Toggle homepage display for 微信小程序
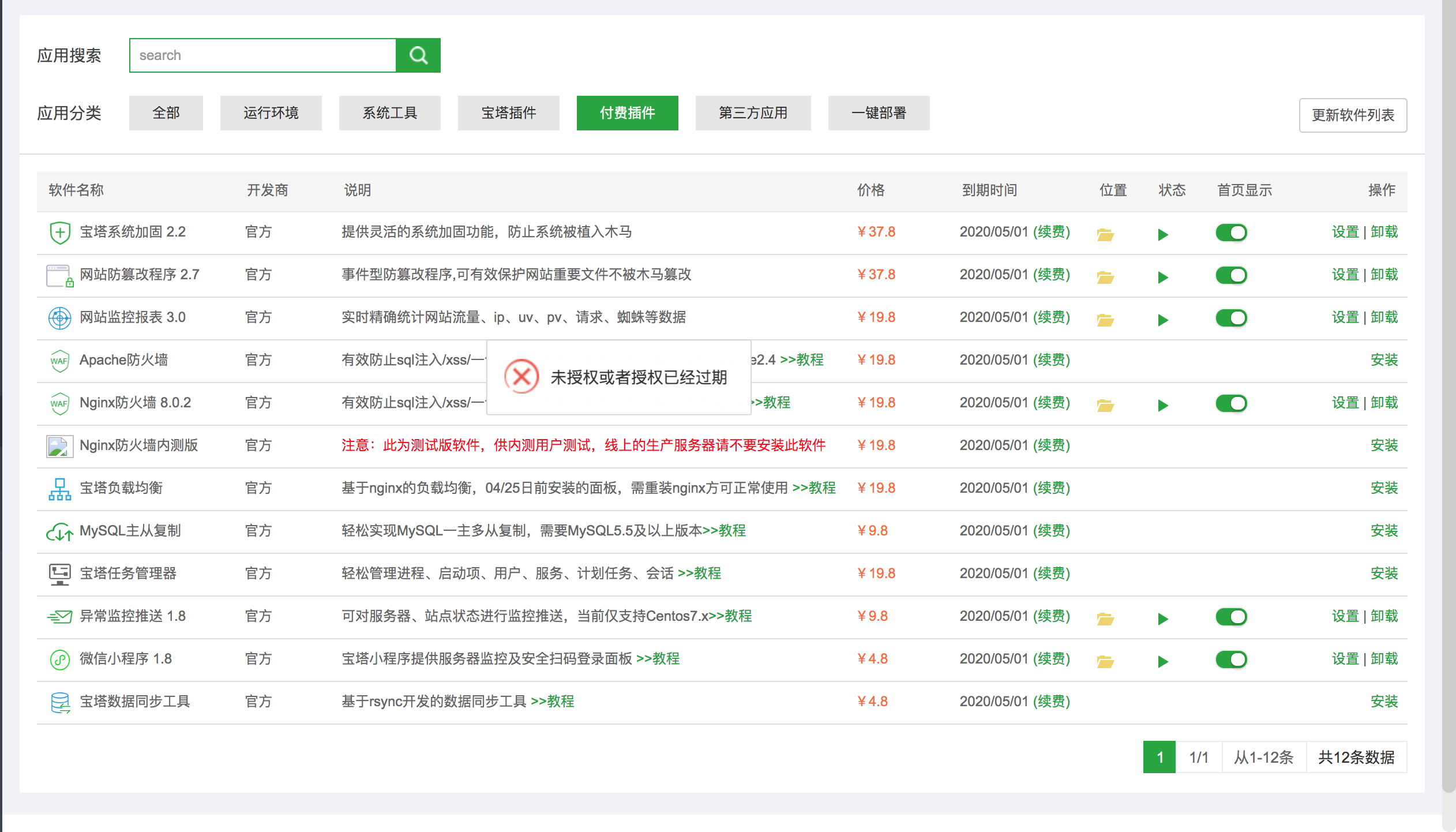1456x832 pixels. click(x=1232, y=659)
